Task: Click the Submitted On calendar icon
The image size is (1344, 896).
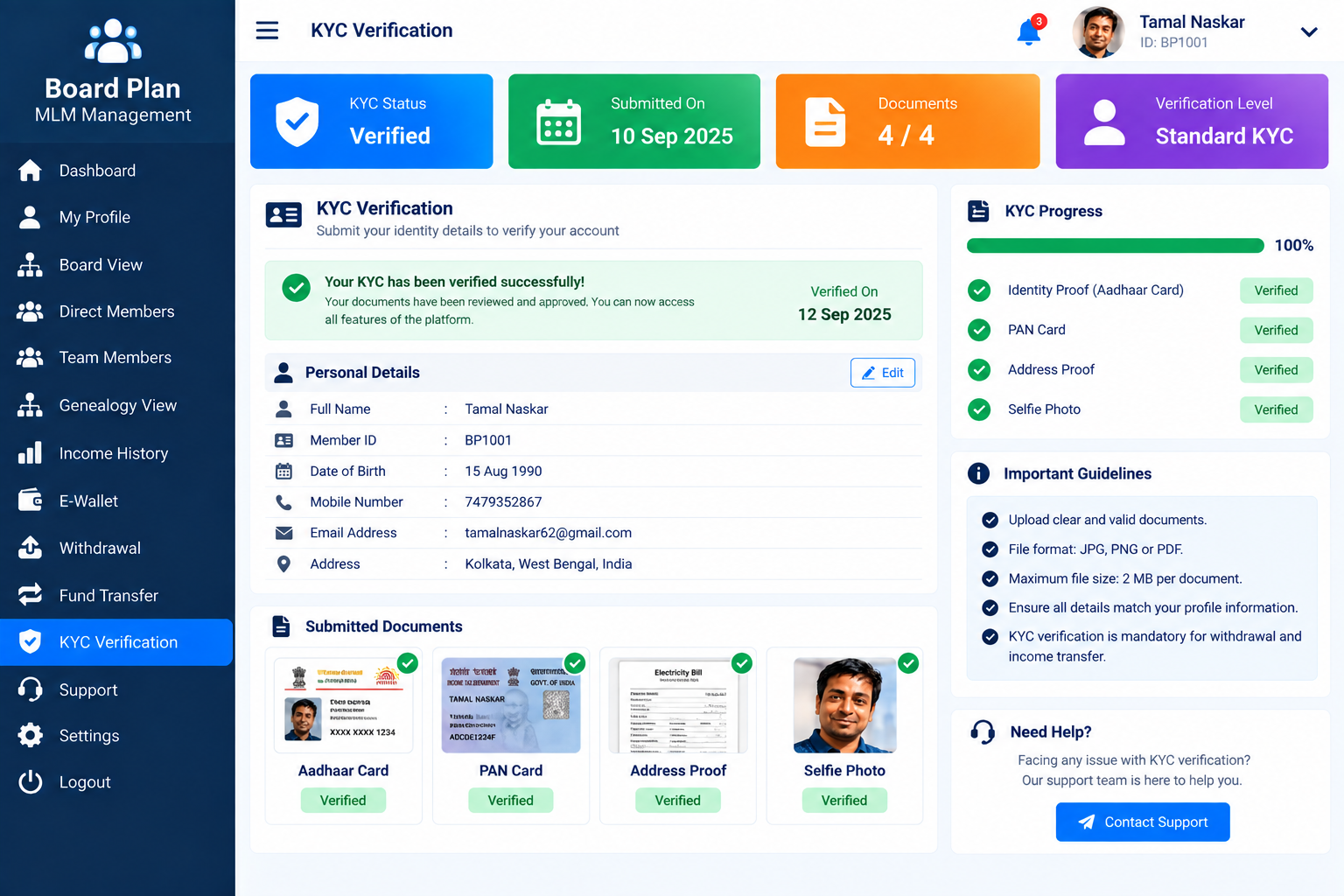Action: 558,122
